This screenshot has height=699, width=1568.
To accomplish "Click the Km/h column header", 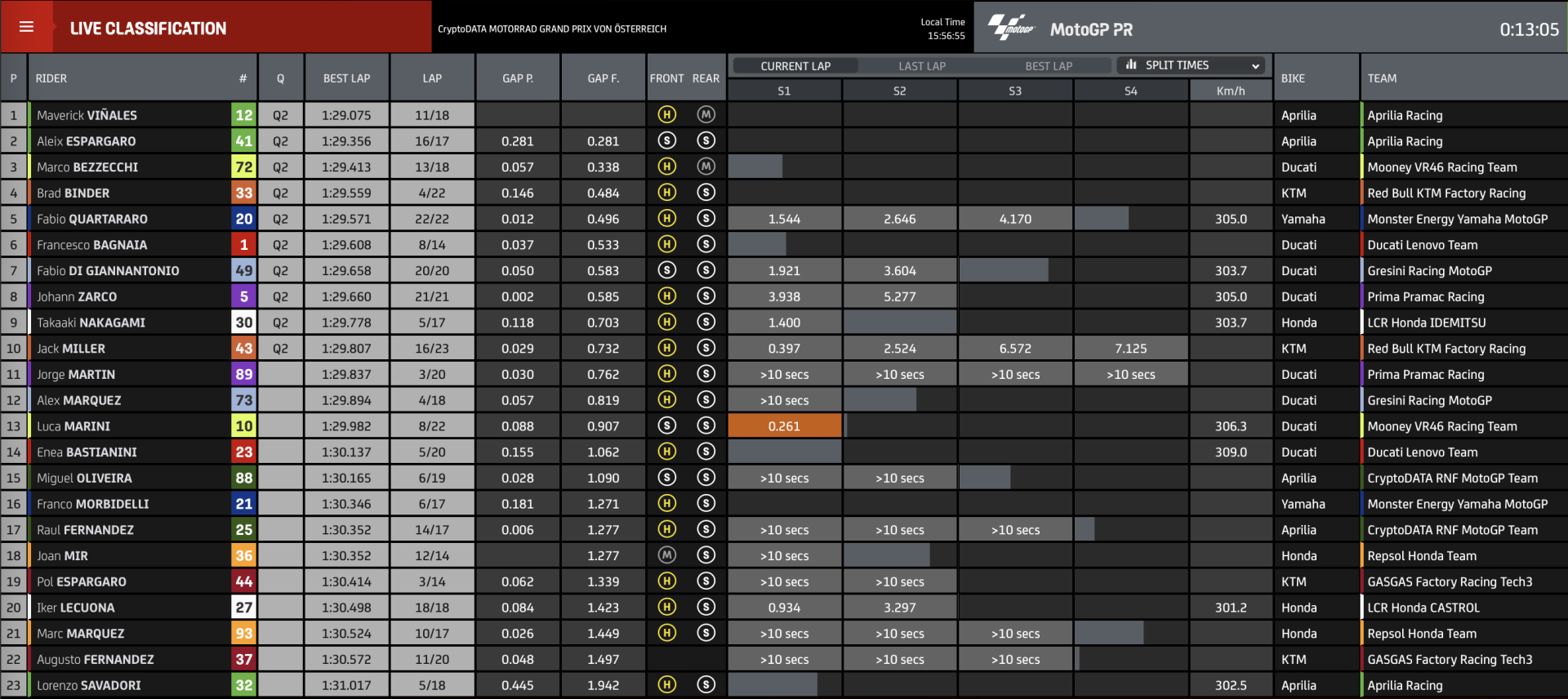I will point(1231,91).
